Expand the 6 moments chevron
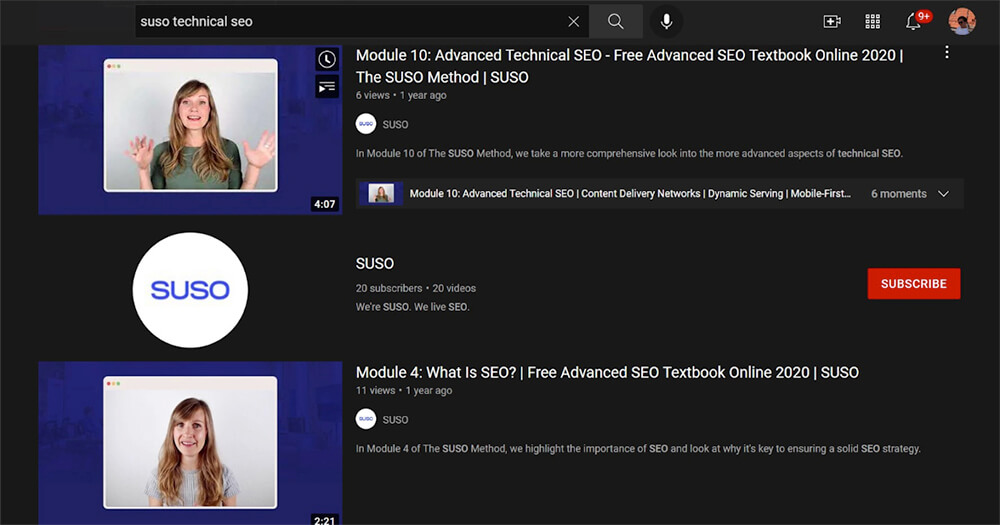Viewport: 1000px width, 525px height. point(944,194)
